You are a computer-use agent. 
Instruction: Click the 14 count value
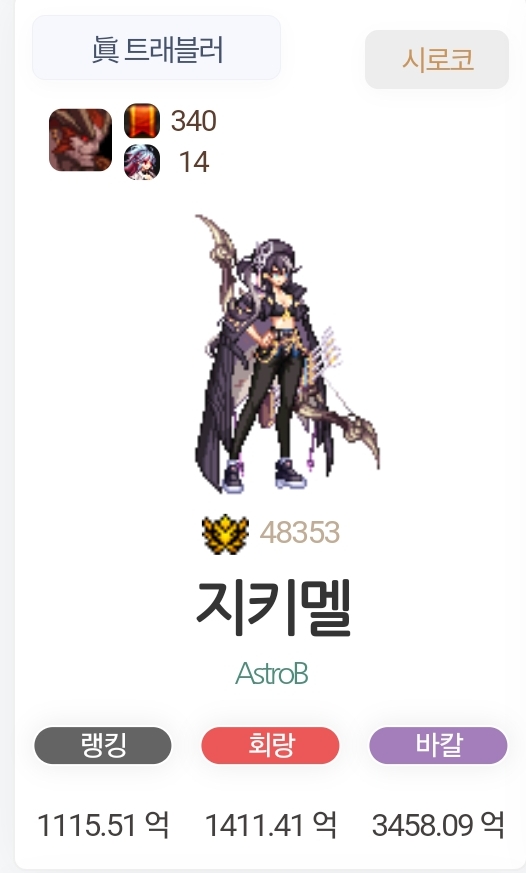(x=194, y=163)
